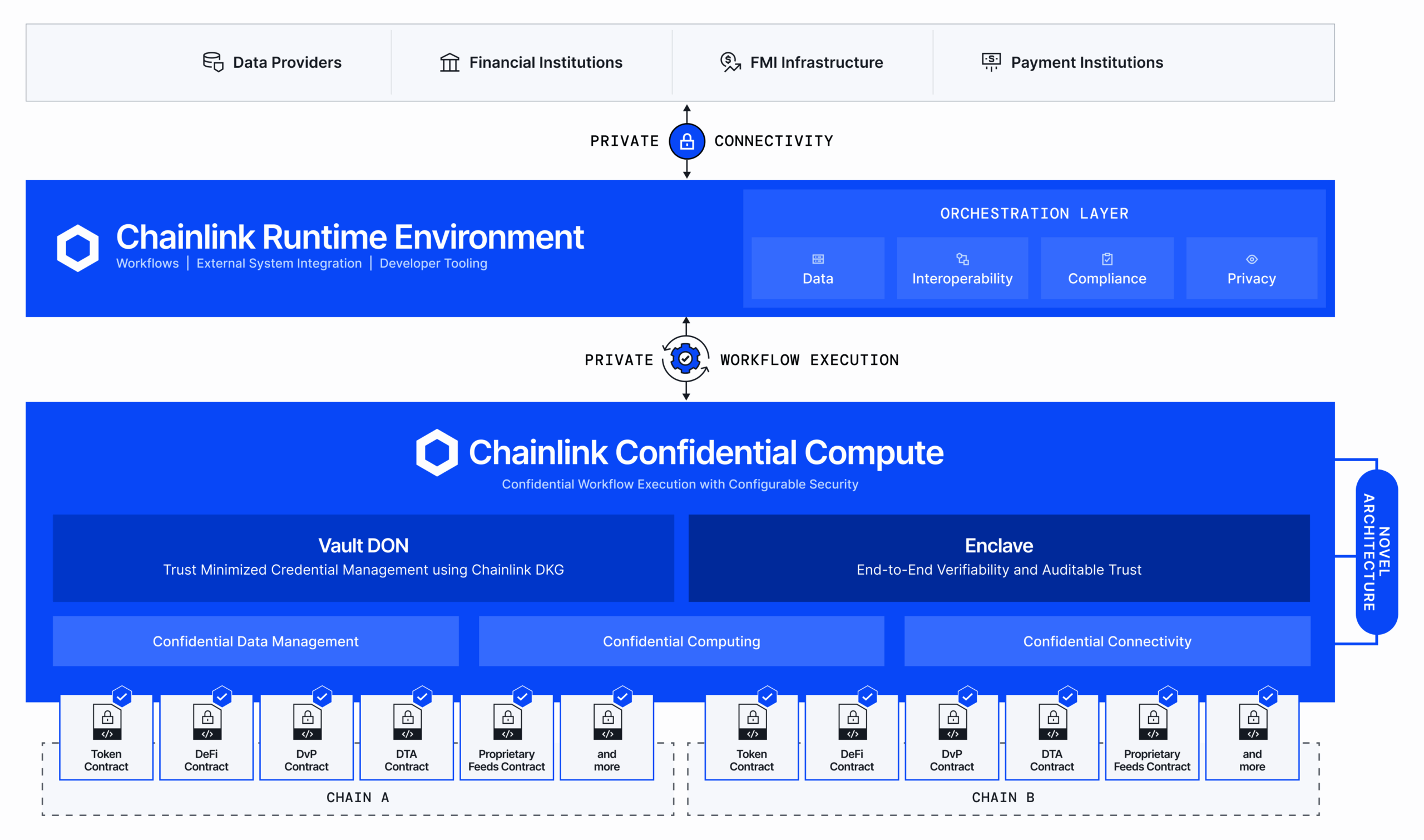Open the Confidential Connectivity link

coord(1107,641)
